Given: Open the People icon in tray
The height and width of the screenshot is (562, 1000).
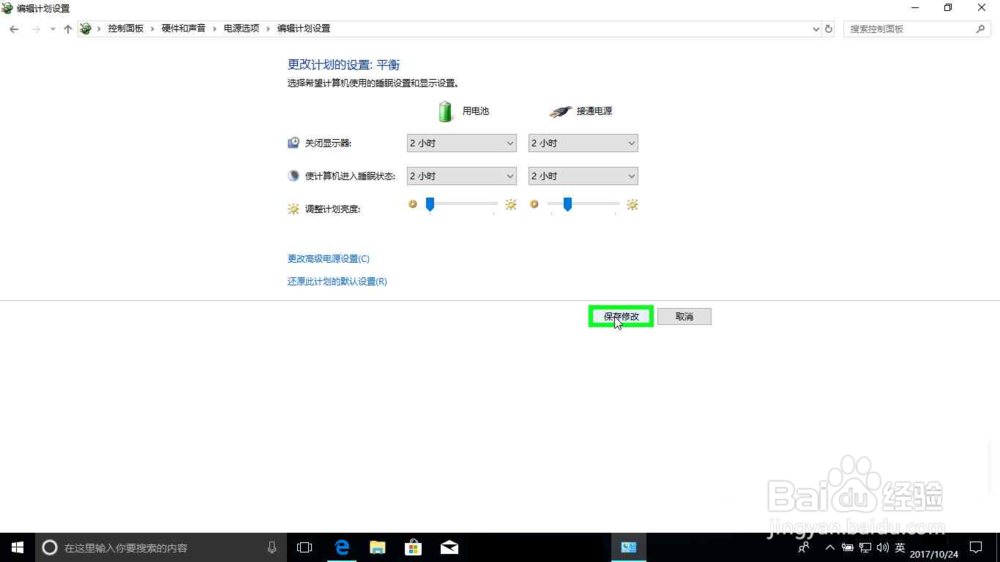Looking at the screenshot, I should pos(804,547).
